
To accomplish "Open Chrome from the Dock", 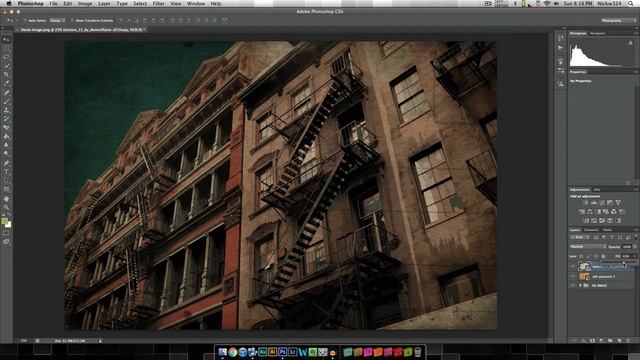I will pos(233,352).
